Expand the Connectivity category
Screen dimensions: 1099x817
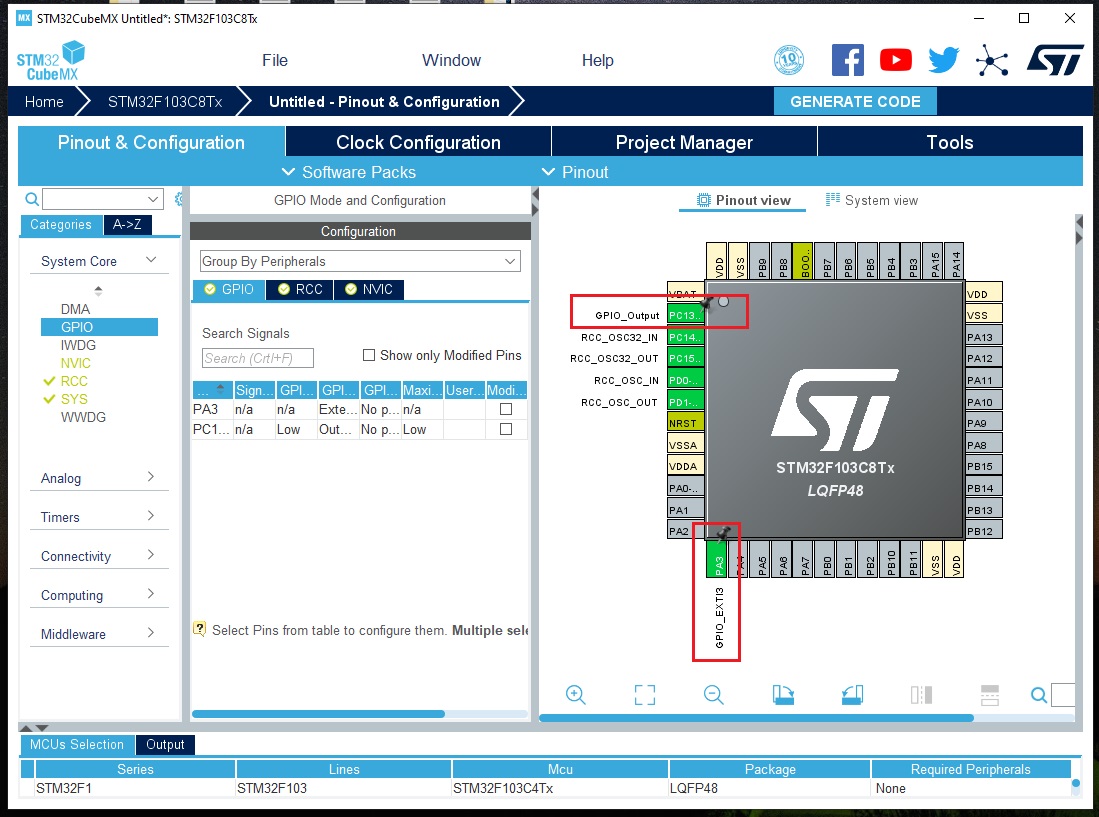[x=98, y=556]
